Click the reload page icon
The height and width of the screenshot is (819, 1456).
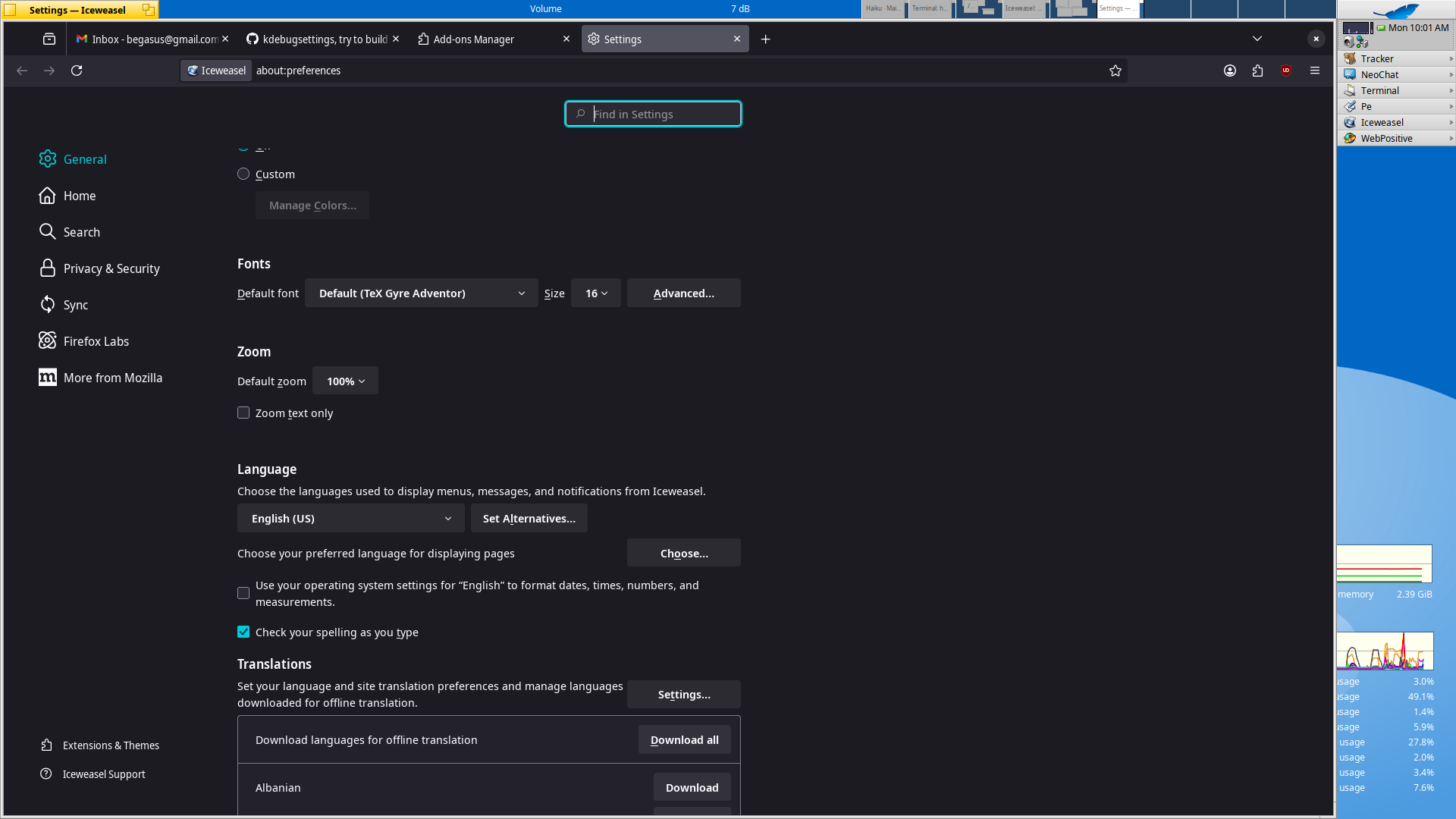coord(77,71)
